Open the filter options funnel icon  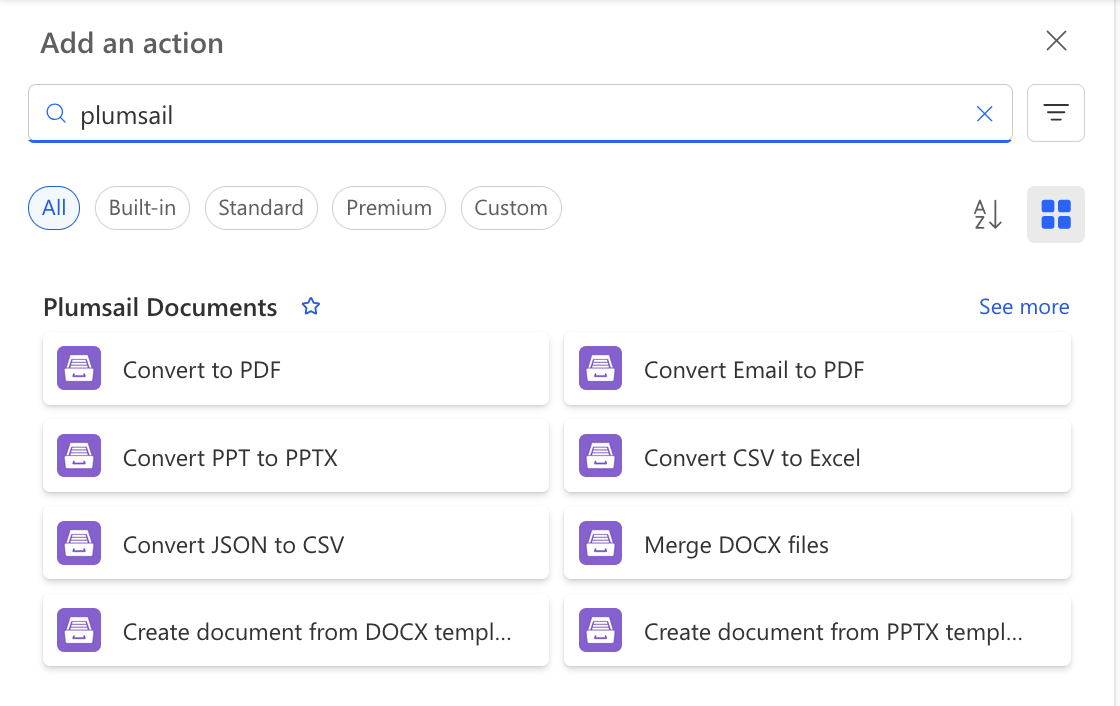1056,113
